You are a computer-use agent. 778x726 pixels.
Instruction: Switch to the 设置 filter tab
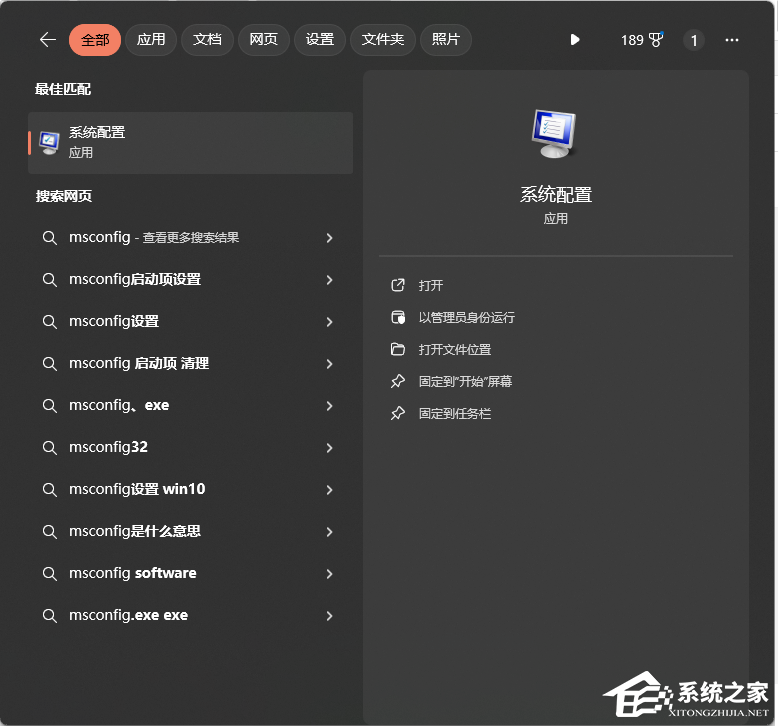tap(320, 40)
